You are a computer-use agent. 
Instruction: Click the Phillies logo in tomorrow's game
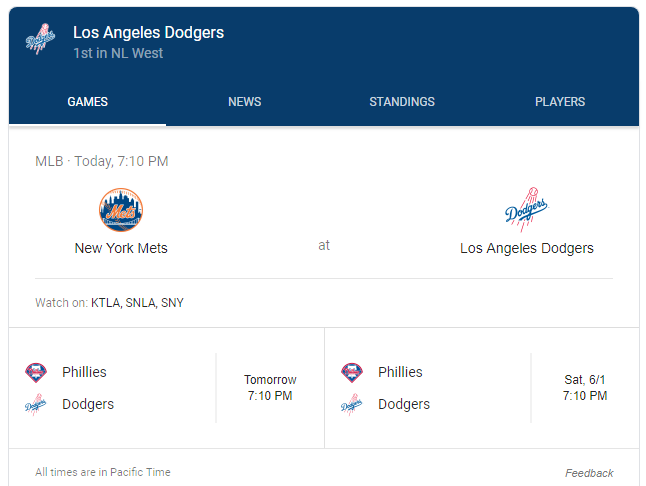(x=36, y=373)
